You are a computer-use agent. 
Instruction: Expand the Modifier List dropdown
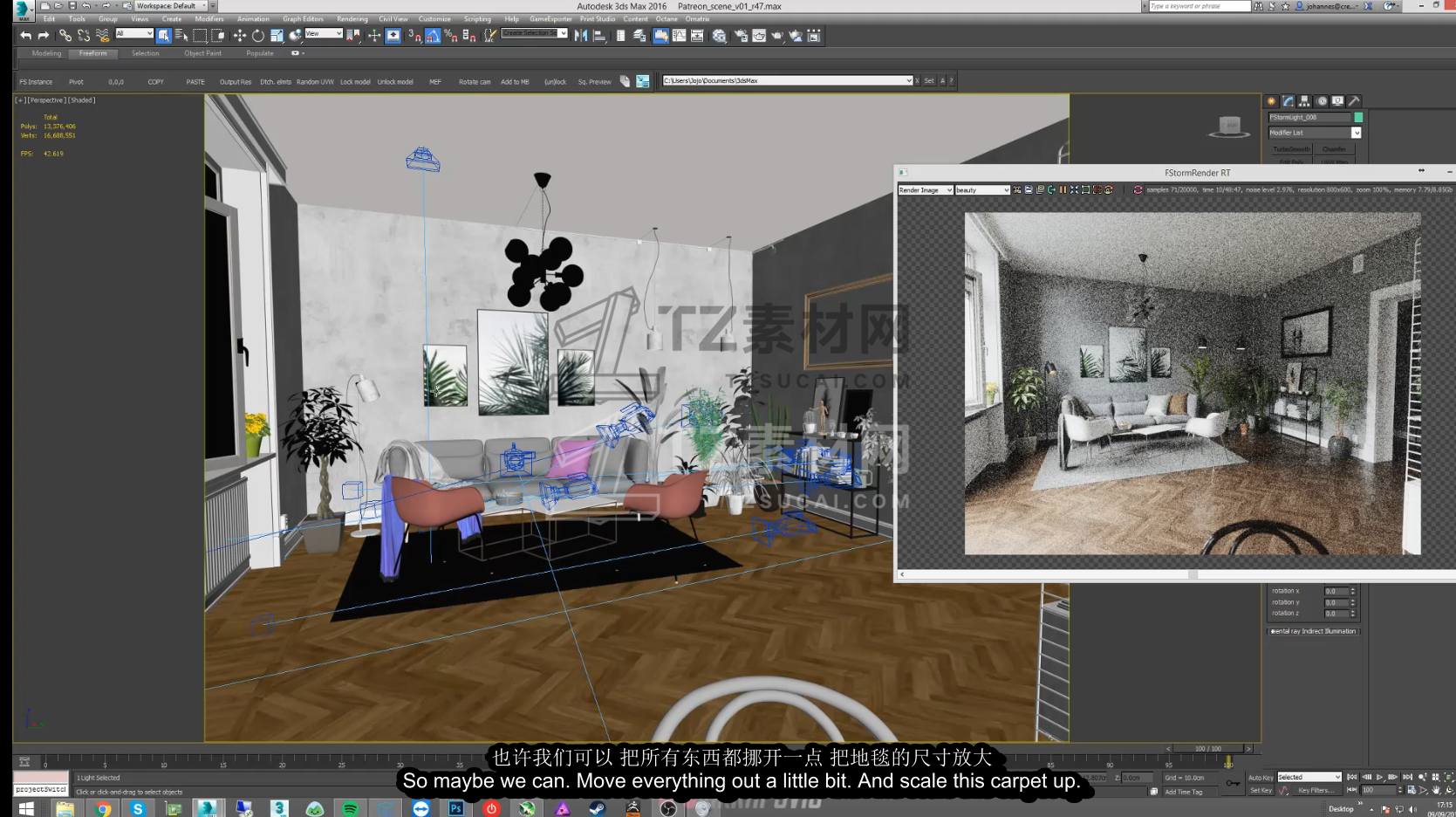[x=1356, y=133]
